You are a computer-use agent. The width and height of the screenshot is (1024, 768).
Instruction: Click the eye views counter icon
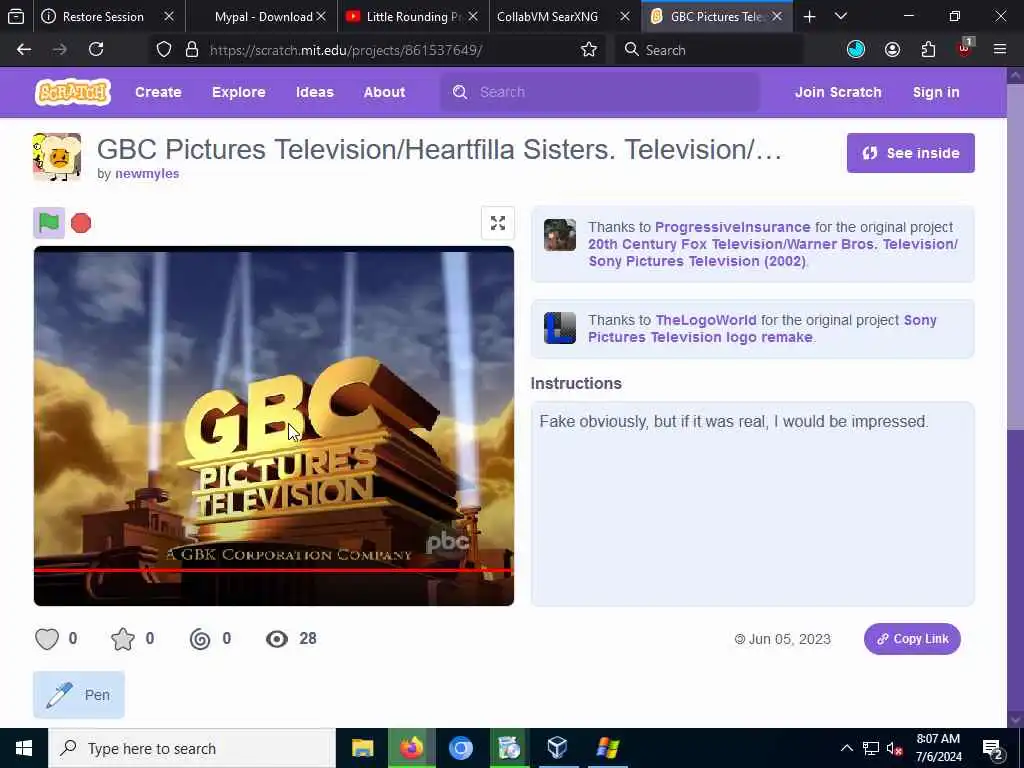(x=277, y=639)
